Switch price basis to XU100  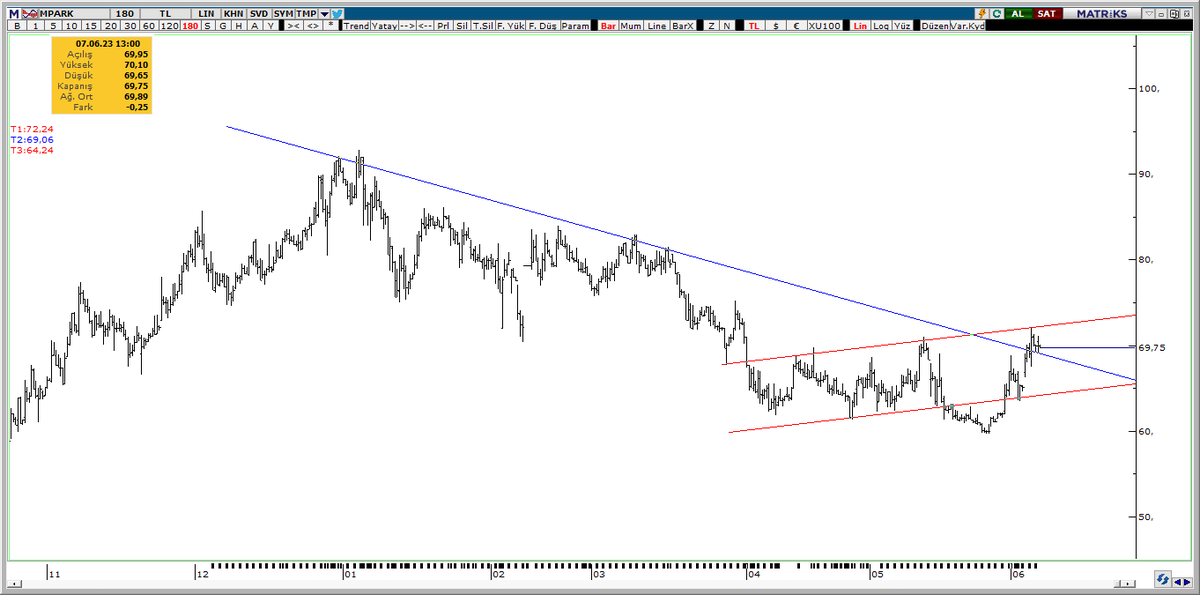[x=825, y=26]
